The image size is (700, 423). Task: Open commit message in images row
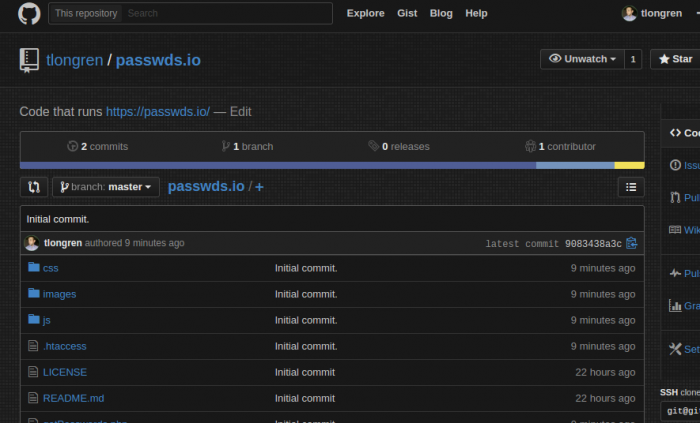(306, 294)
